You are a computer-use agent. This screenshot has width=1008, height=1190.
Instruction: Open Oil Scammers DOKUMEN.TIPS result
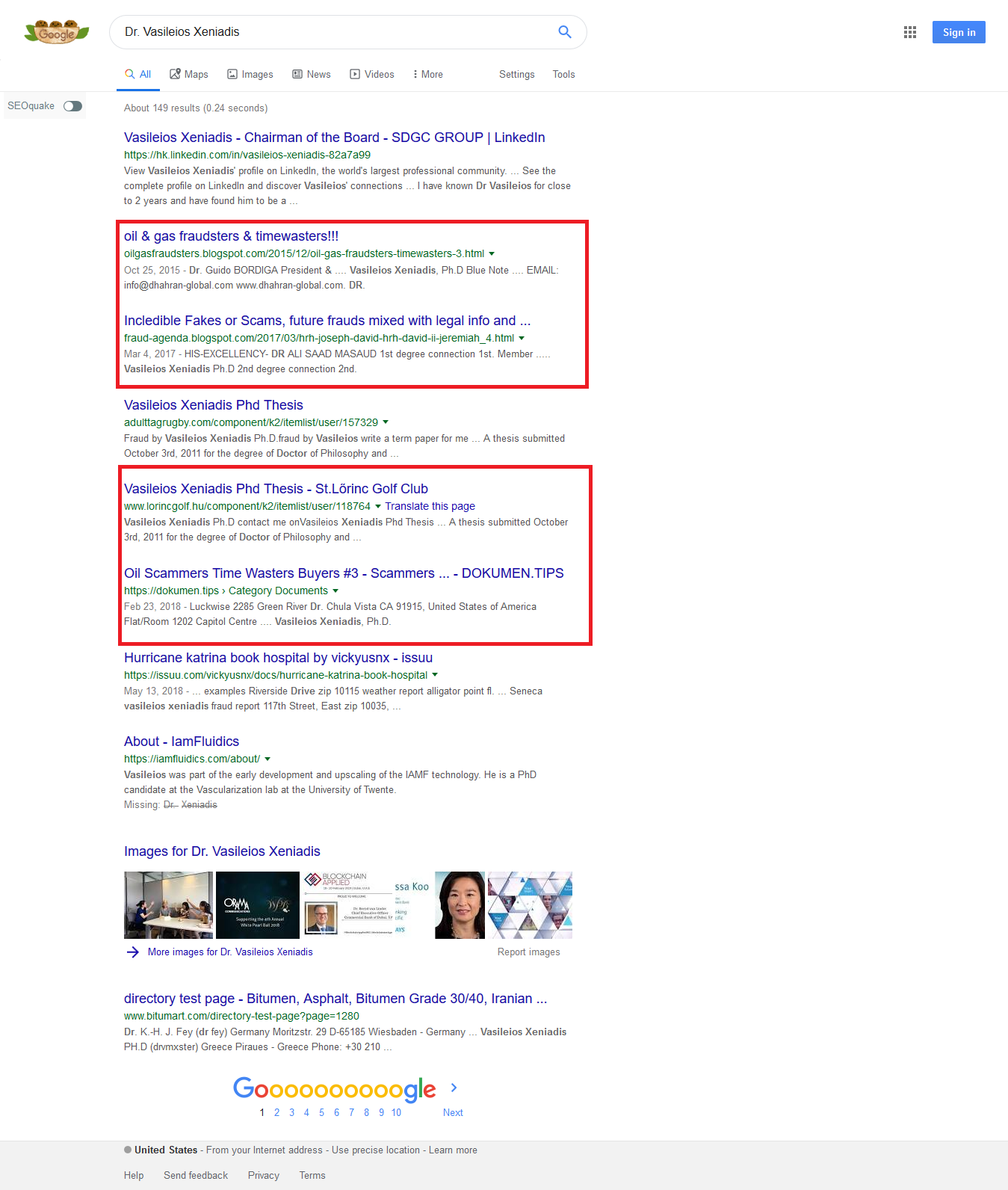click(344, 573)
